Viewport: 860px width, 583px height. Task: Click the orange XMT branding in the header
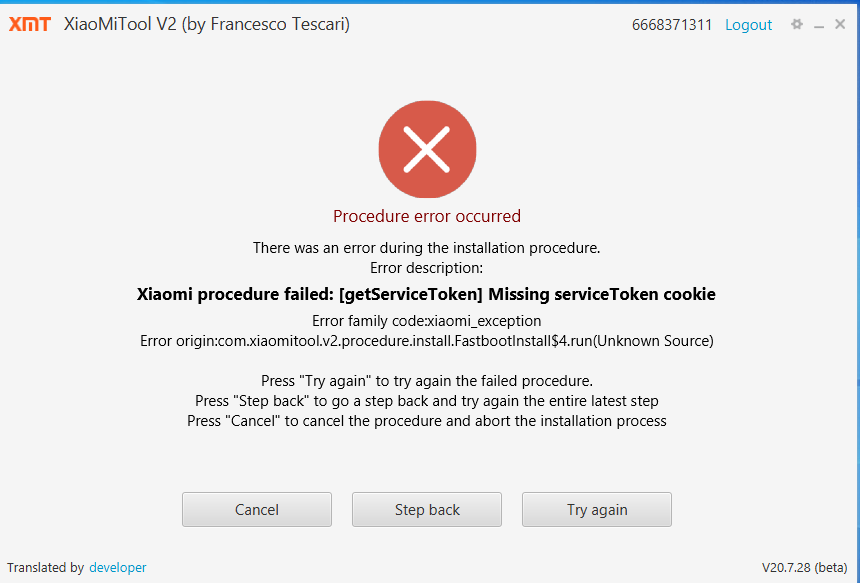[30, 24]
